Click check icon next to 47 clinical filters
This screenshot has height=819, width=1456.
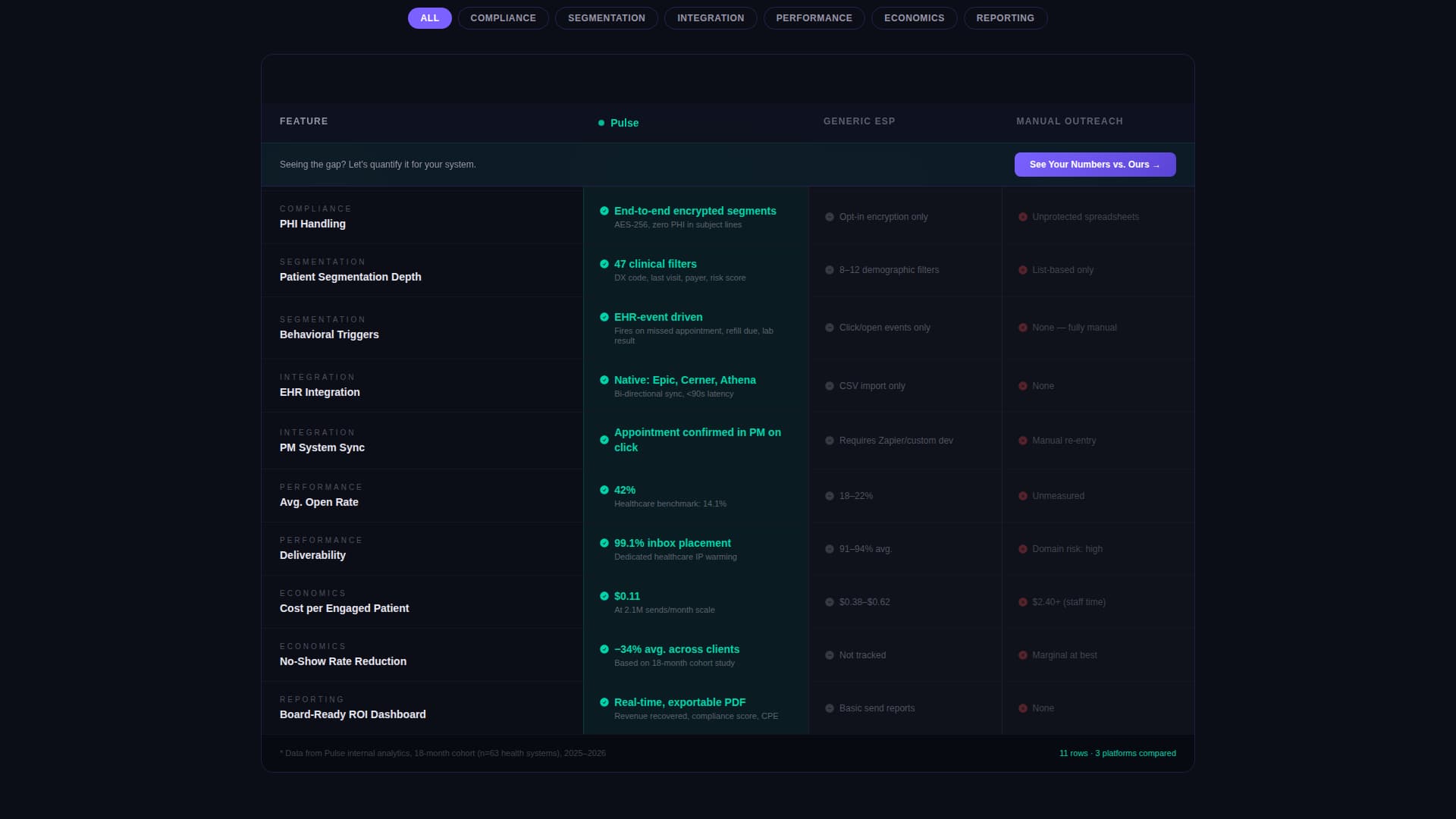pos(604,264)
